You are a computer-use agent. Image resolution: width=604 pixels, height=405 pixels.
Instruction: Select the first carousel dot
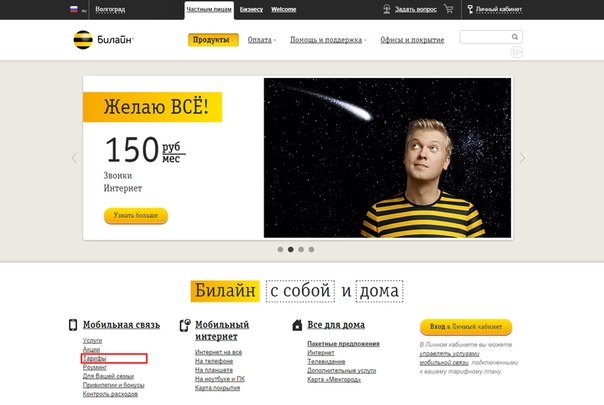[280, 249]
